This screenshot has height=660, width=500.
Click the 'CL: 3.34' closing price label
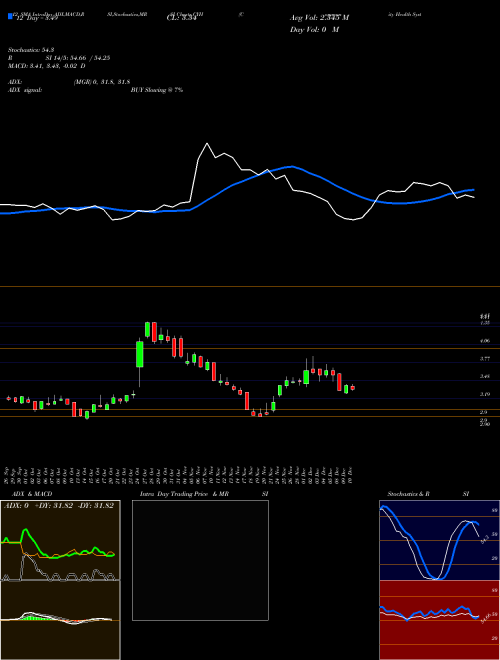coord(181,18)
